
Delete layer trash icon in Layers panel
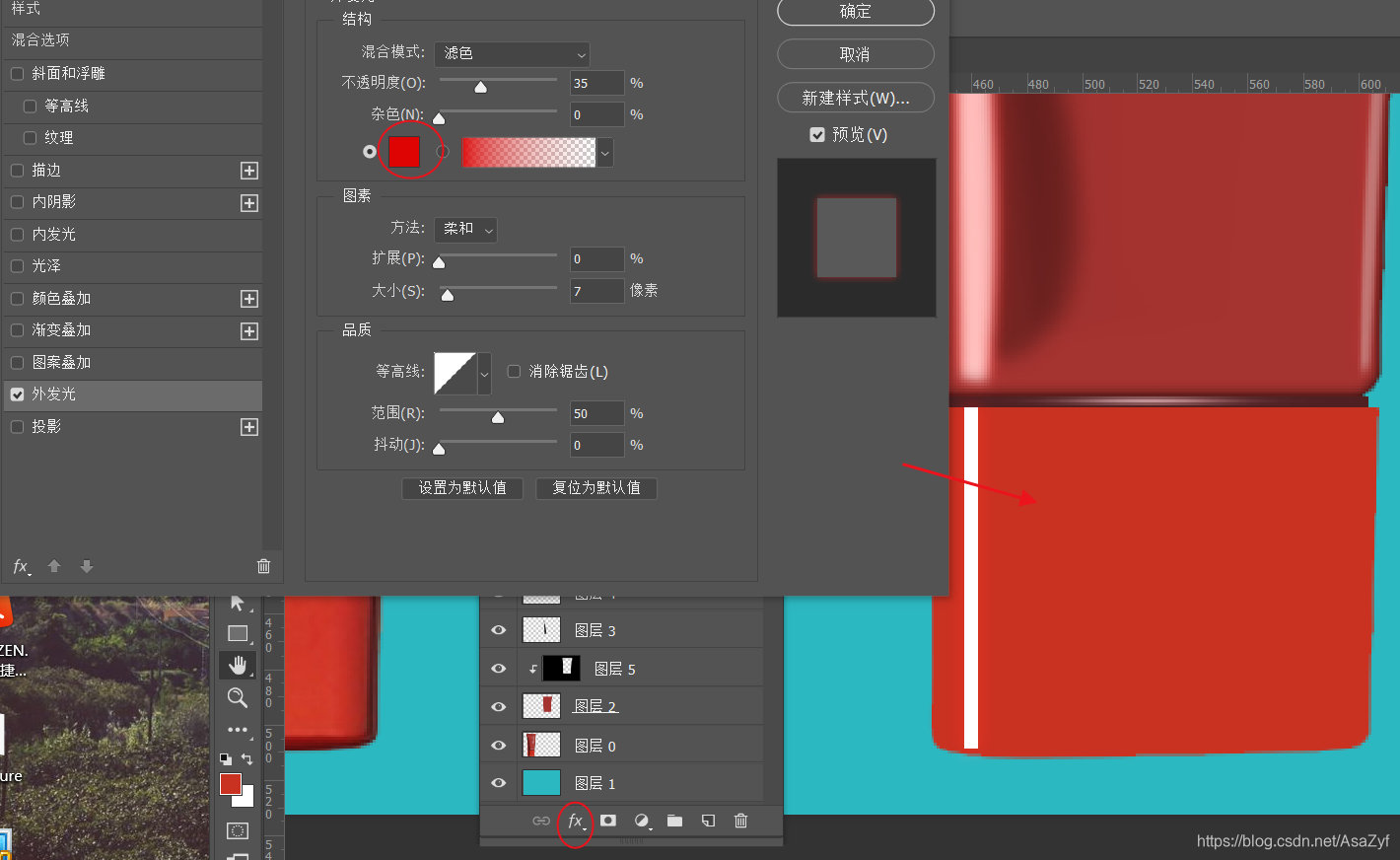pyautogui.click(x=741, y=821)
